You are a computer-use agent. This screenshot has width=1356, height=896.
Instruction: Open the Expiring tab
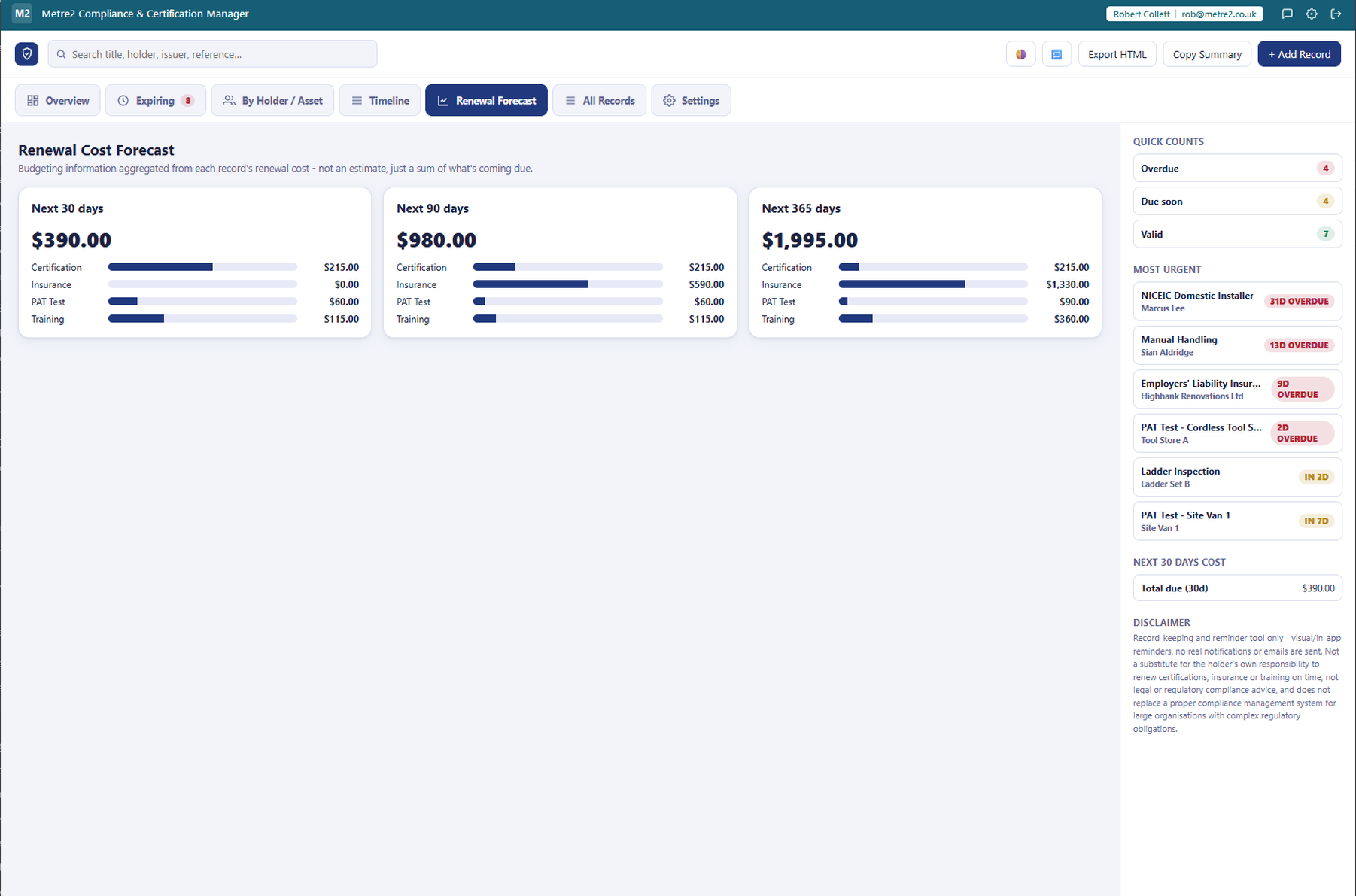pos(156,100)
